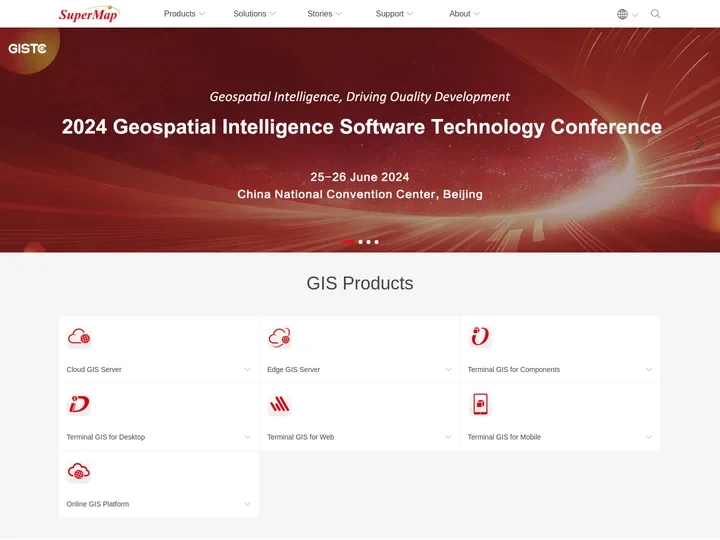Screen dimensions: 720x540
Task: Click the GISTC badge logo
Action: tap(27, 49)
